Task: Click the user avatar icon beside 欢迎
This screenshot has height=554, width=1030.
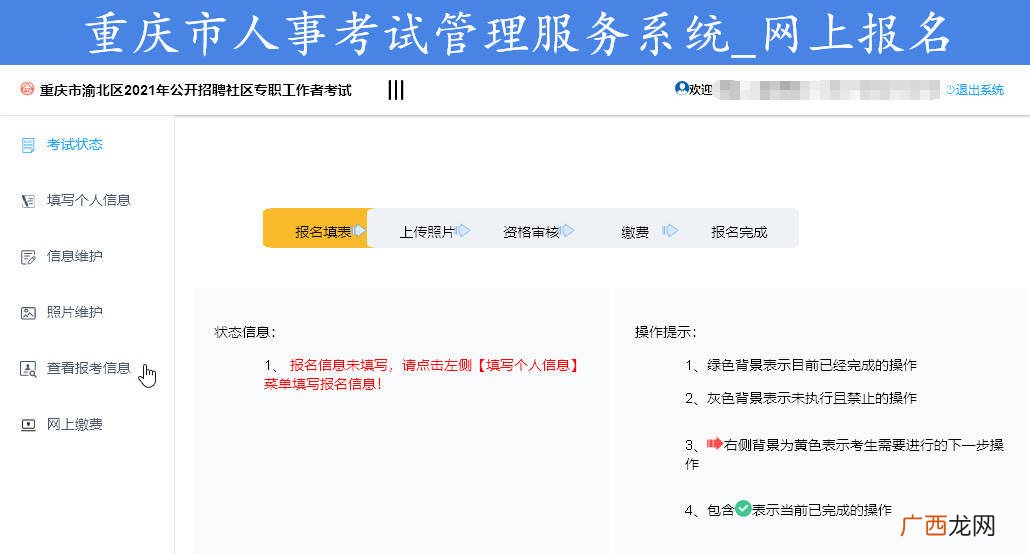Action: 681,88
